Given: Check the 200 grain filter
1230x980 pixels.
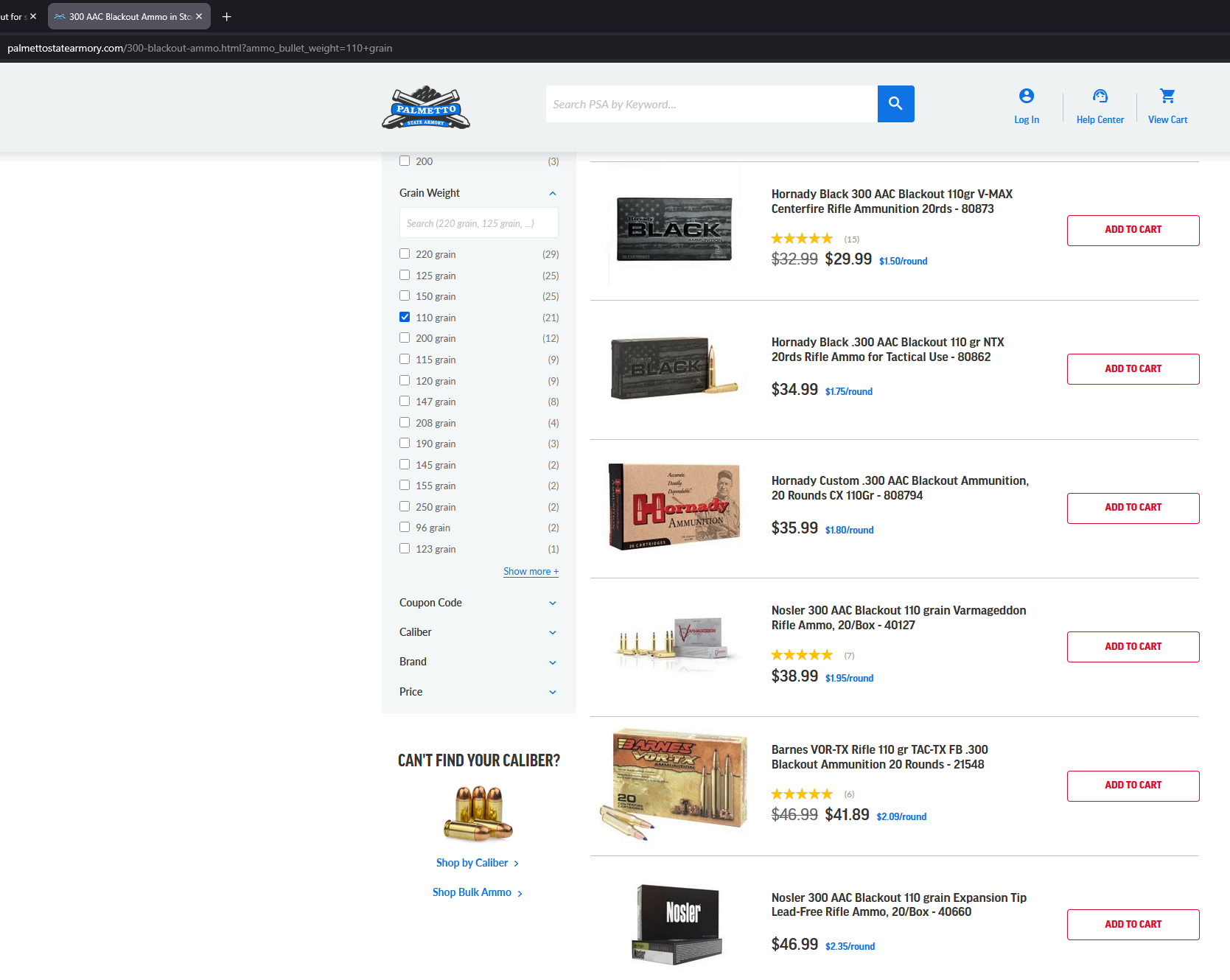Looking at the screenshot, I should pyautogui.click(x=405, y=338).
